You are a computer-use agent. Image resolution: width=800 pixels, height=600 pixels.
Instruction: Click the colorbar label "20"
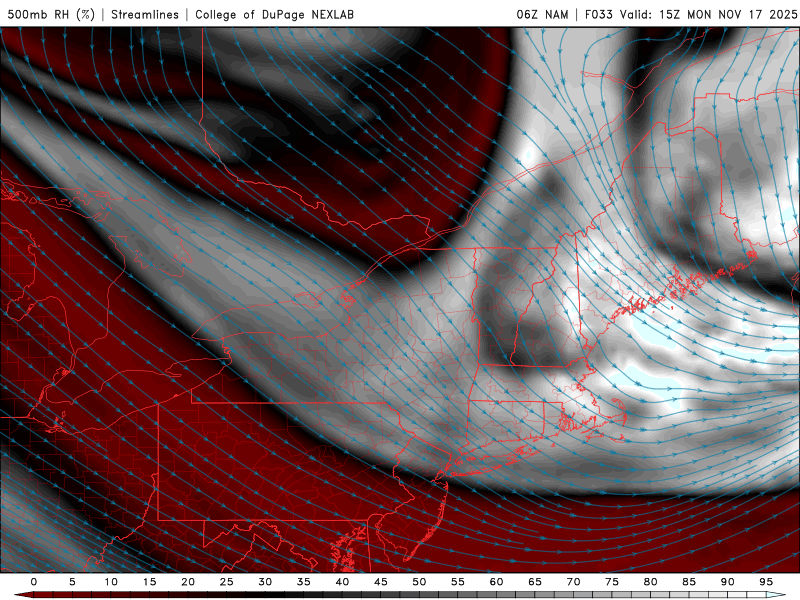188,582
